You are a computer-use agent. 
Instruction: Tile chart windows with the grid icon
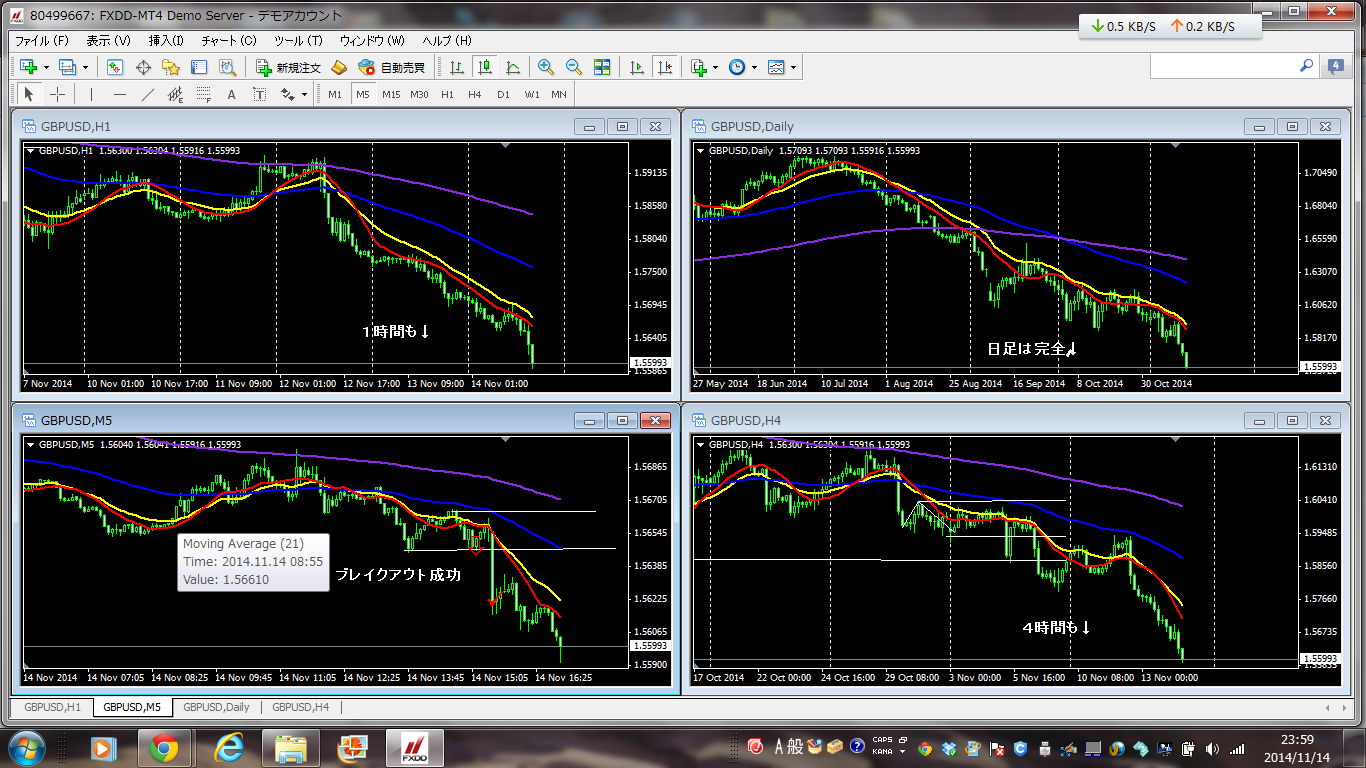[x=602, y=67]
